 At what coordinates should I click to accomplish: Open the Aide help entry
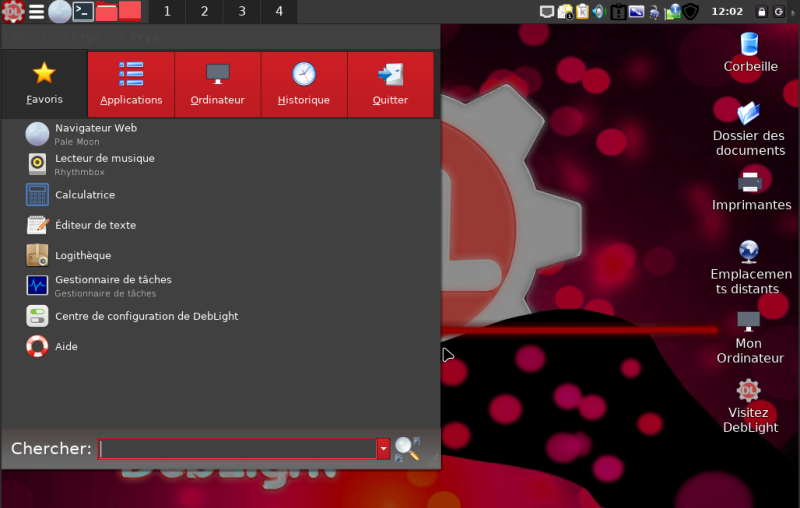[x=66, y=346]
